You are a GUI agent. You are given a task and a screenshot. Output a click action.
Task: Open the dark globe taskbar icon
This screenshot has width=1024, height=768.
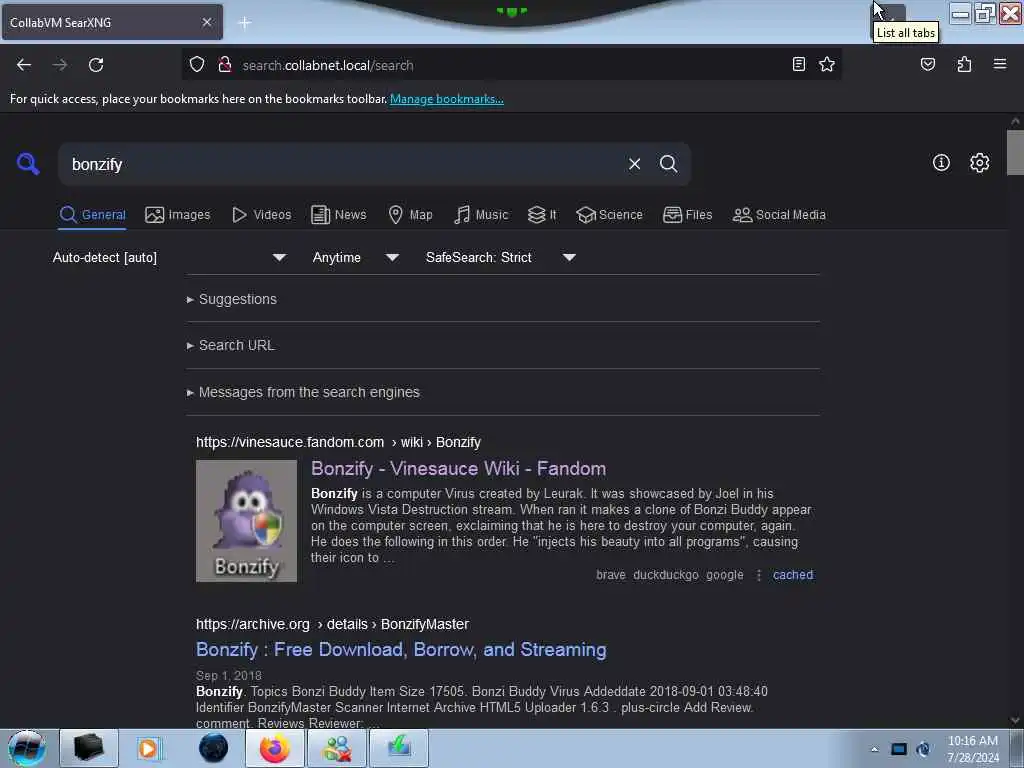(213, 748)
